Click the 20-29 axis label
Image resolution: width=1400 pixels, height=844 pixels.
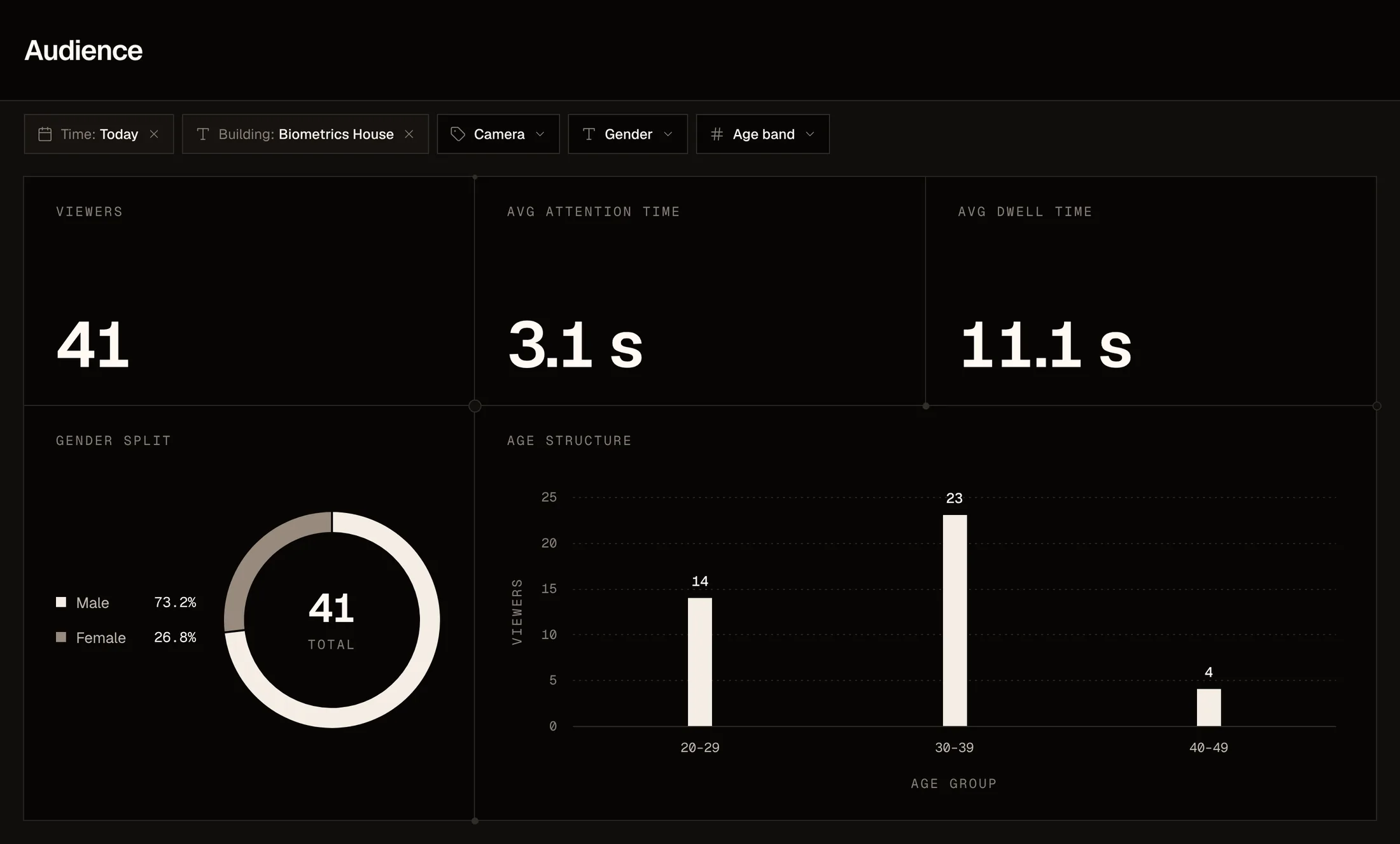700,748
